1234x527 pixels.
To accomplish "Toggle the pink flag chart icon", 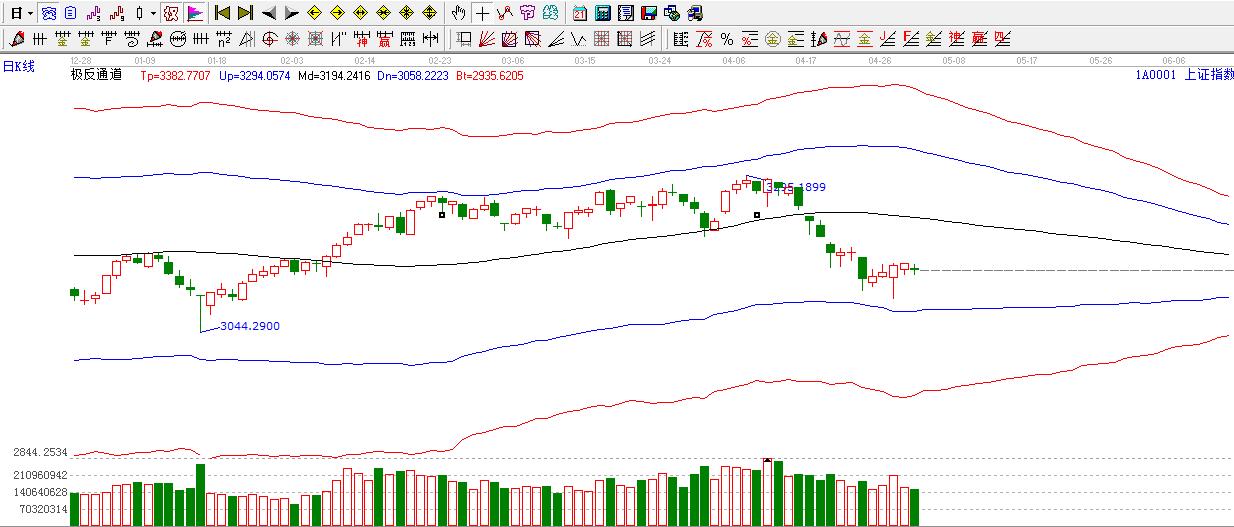I will pyautogui.click(x=194, y=13).
